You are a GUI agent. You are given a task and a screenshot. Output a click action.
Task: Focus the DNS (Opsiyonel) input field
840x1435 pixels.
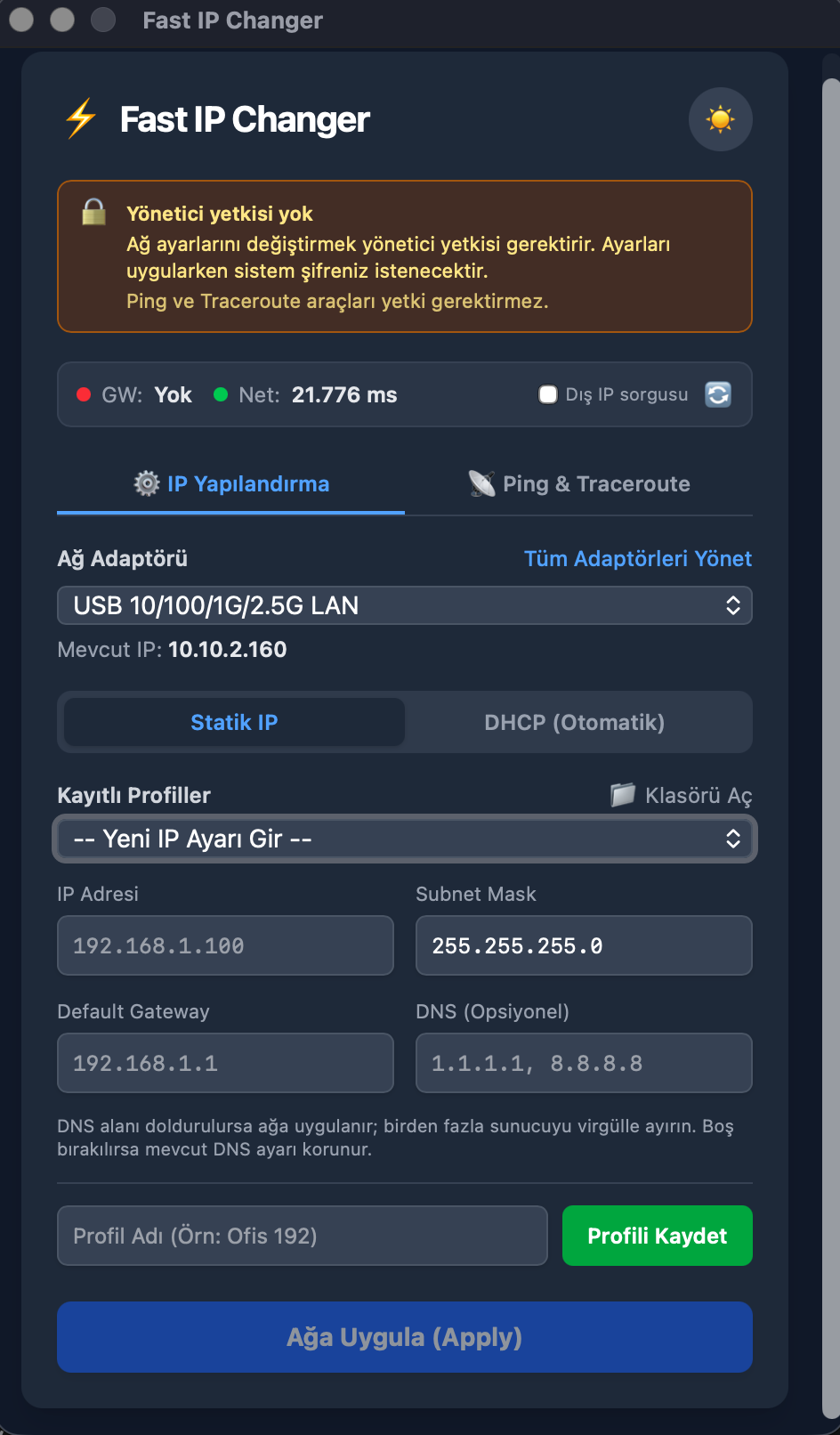[584, 1063]
